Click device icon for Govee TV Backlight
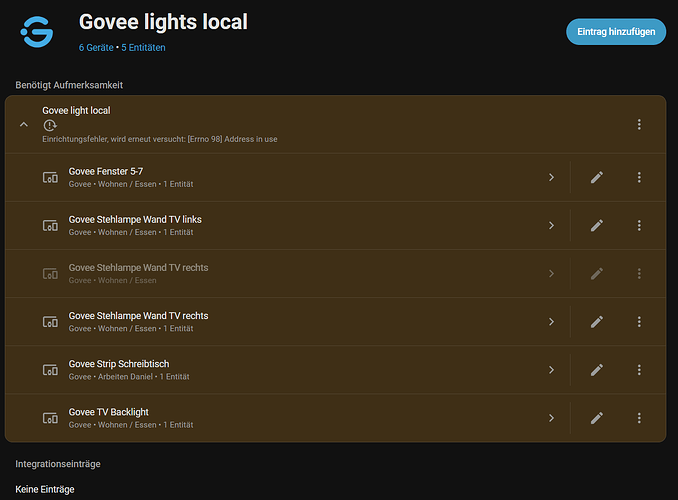Viewport: 678px width, 500px height. click(50, 418)
